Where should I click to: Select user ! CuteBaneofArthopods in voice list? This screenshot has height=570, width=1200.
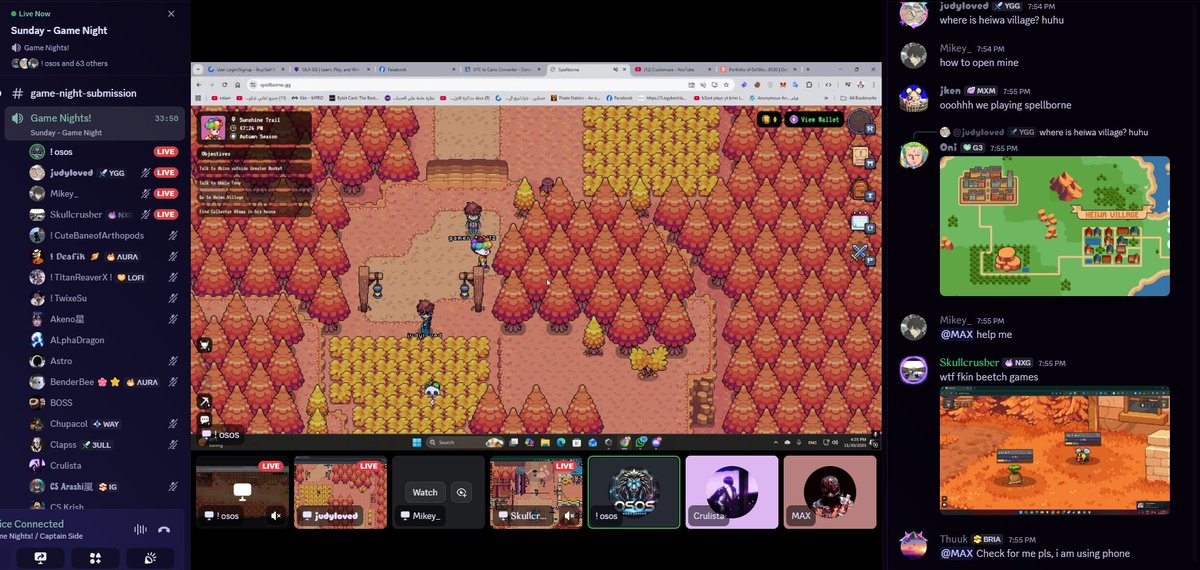tap(105, 236)
